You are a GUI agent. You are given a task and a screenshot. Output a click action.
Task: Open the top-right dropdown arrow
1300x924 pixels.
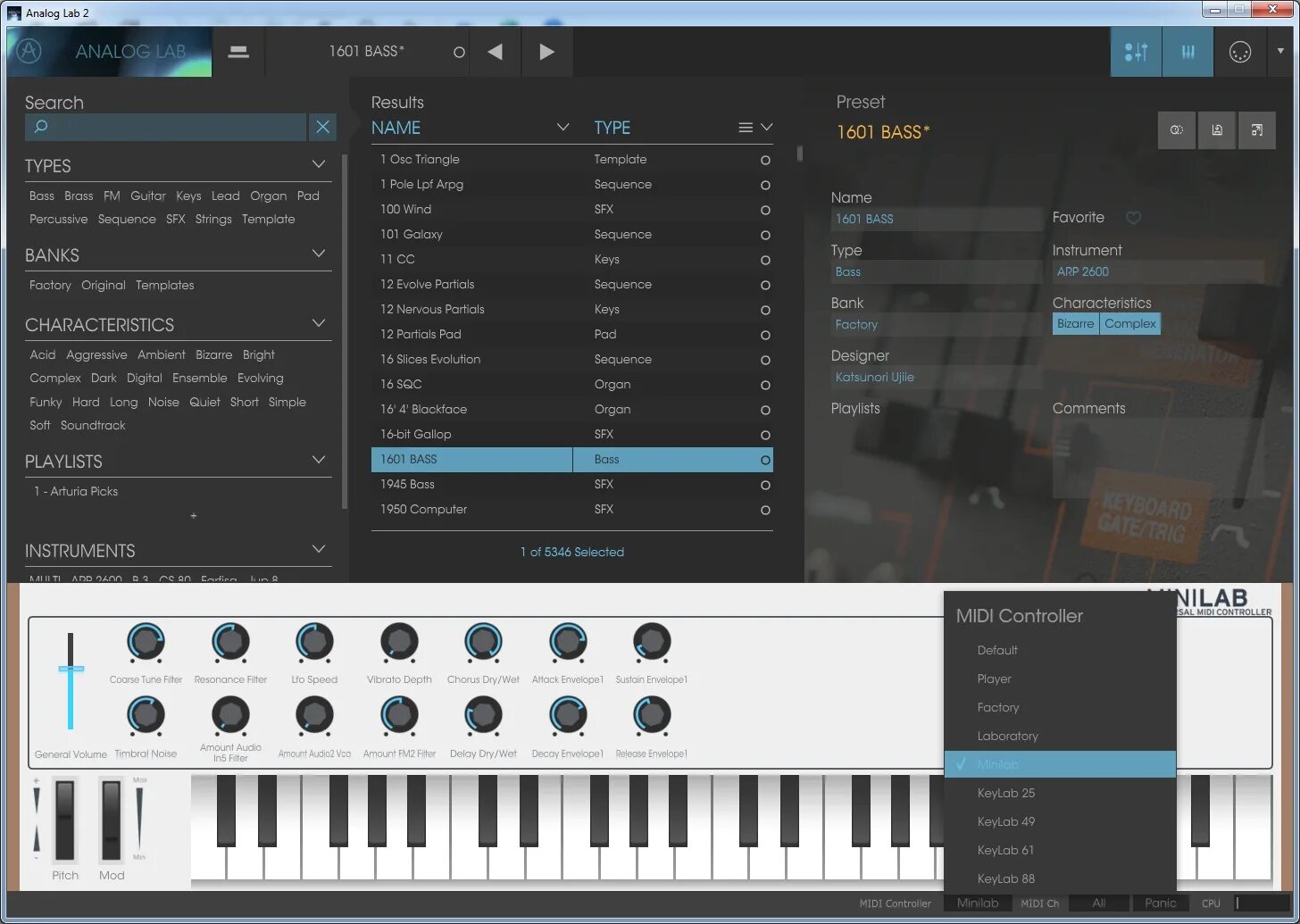pos(1280,51)
